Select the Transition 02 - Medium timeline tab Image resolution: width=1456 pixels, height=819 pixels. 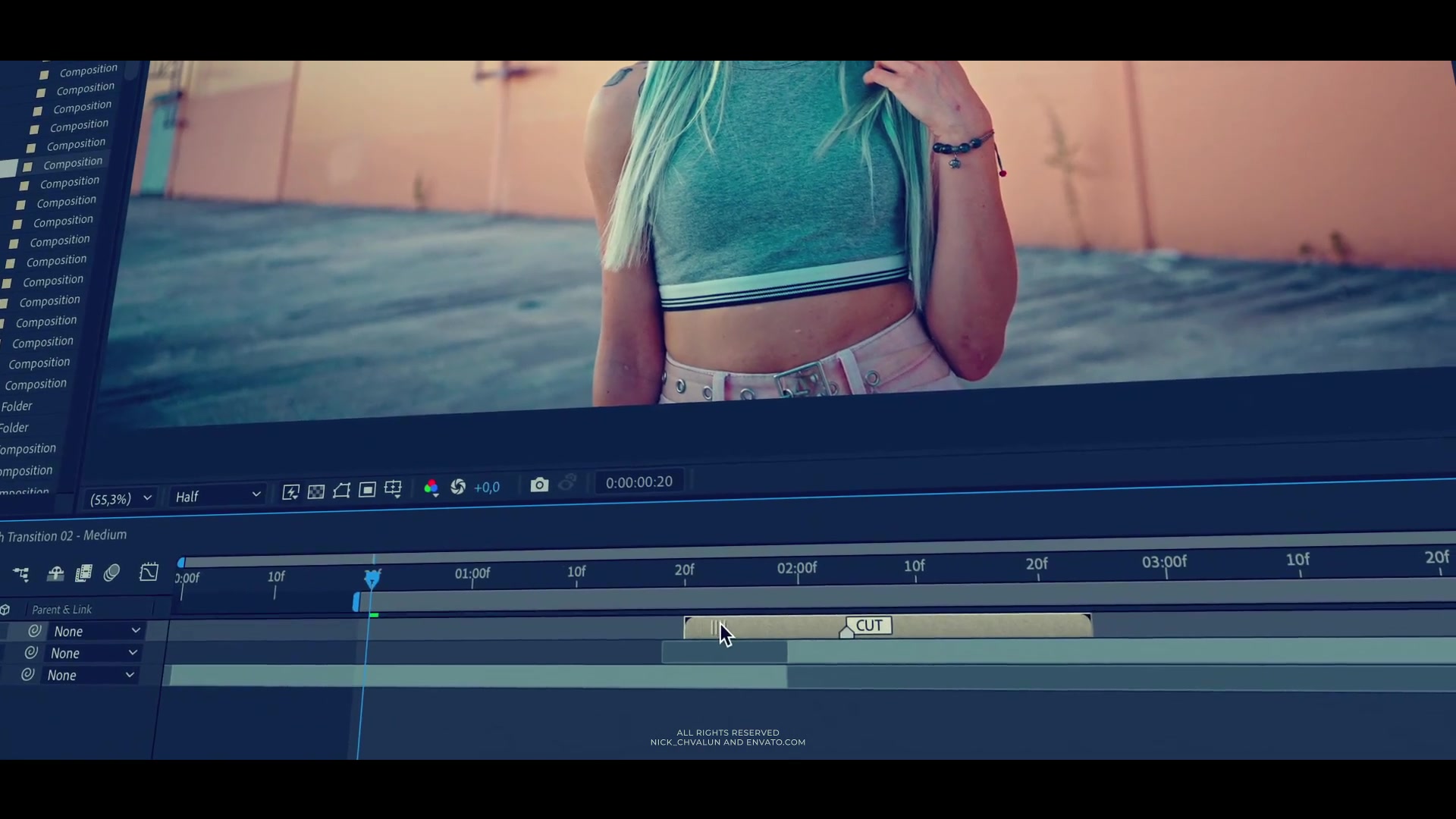[x=64, y=536]
